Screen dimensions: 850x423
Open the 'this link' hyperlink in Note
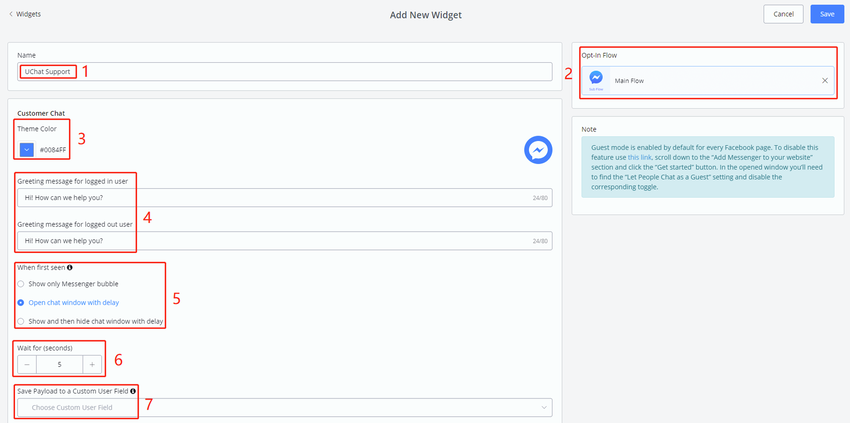click(x=639, y=158)
